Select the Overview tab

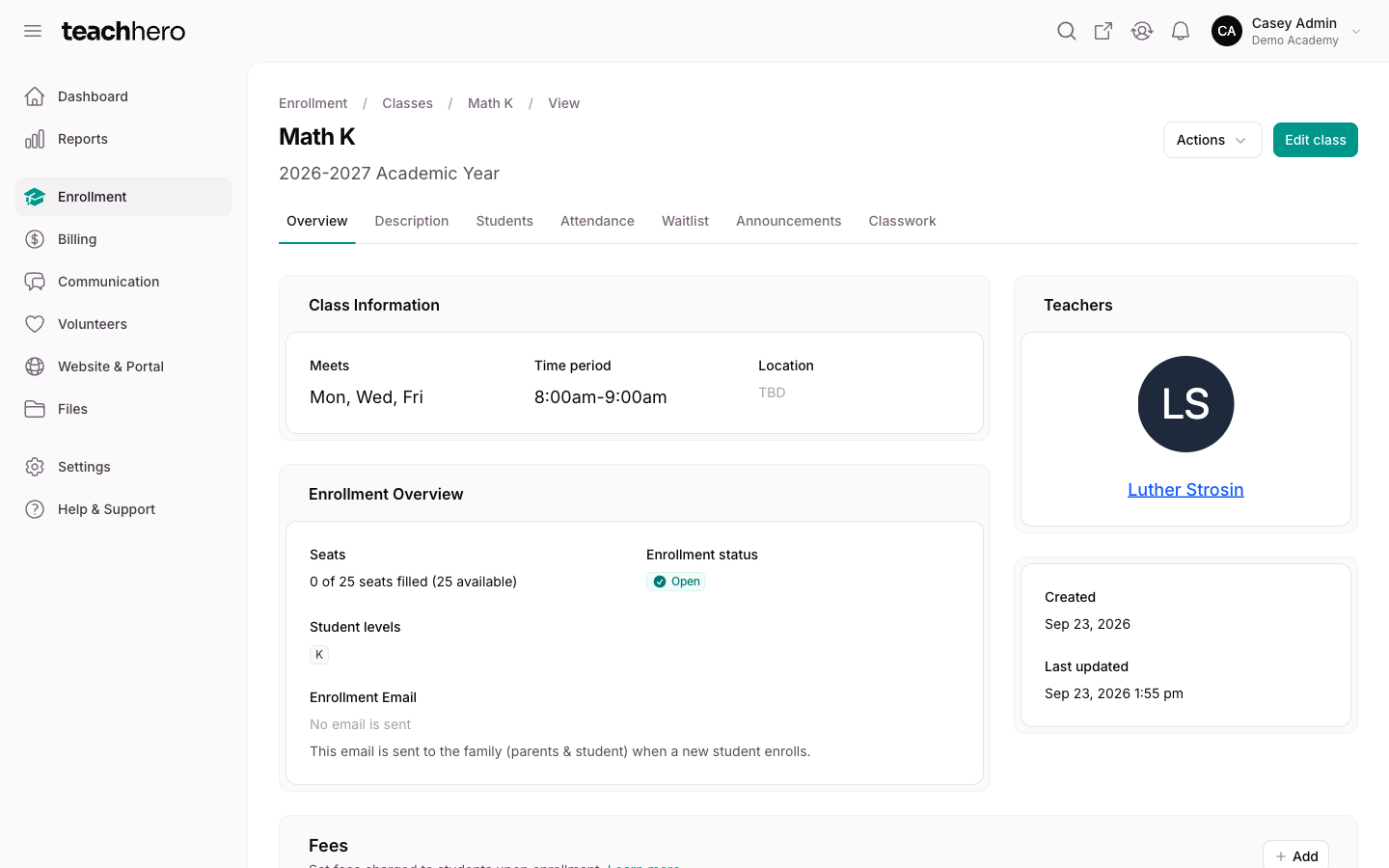click(x=316, y=221)
